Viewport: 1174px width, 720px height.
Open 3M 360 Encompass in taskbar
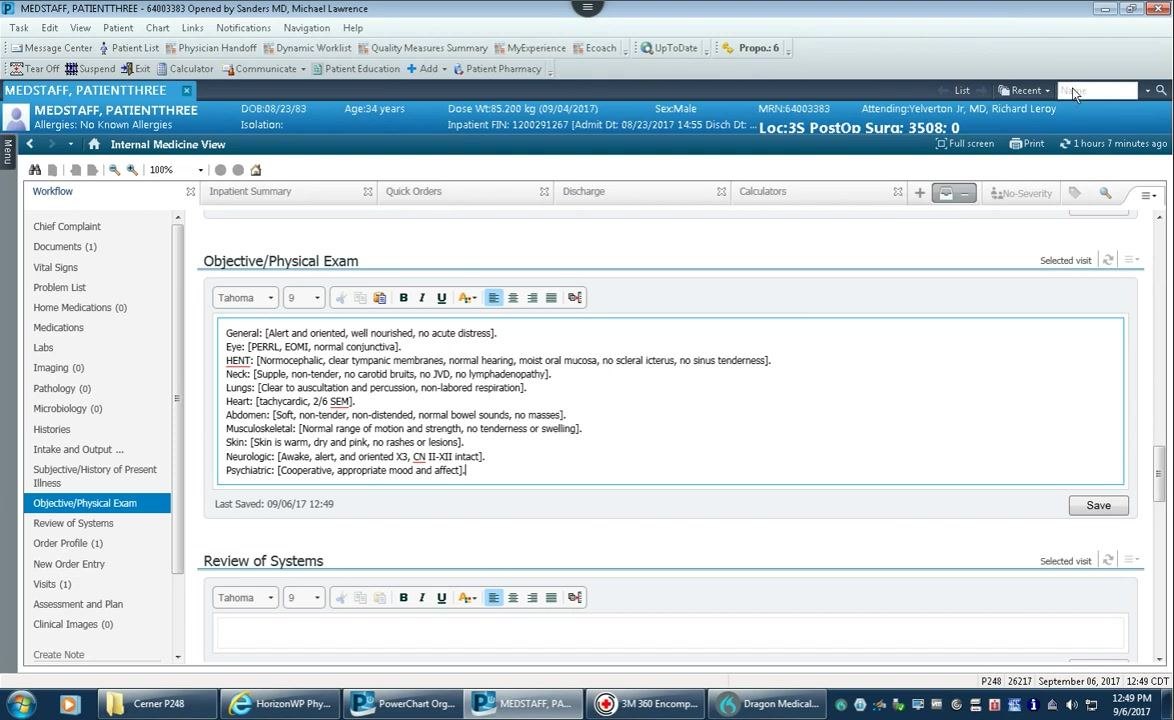click(x=647, y=704)
